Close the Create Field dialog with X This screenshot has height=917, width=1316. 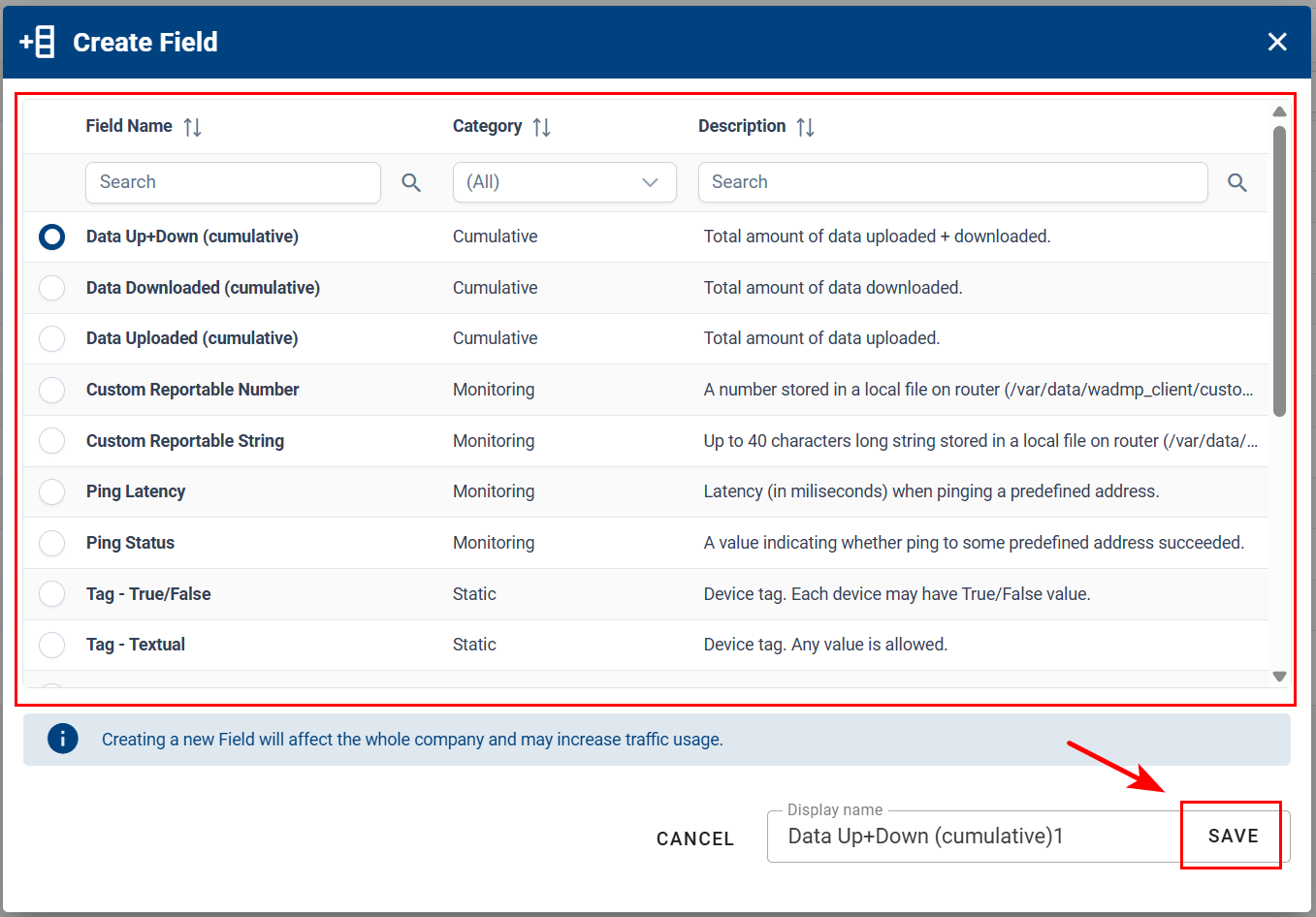coord(1277,42)
